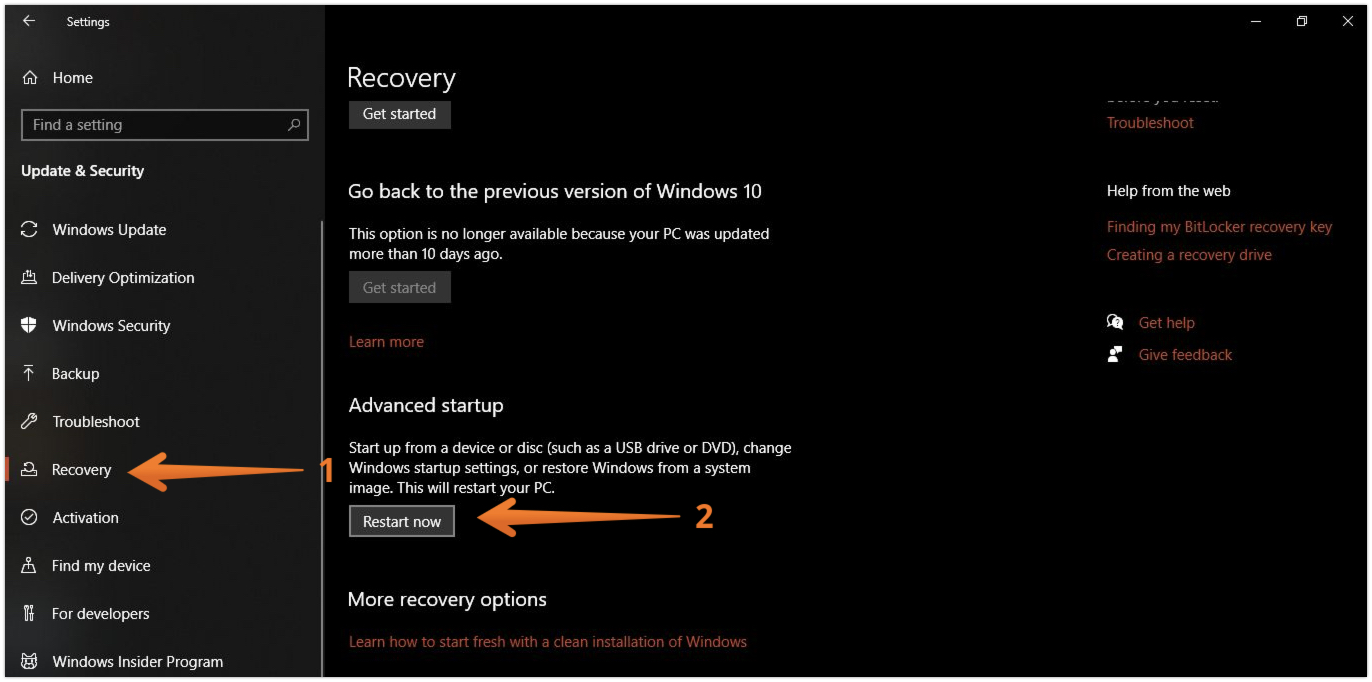Navigate back using the arrow icon
Screen dimensions: 1372x682
click(27, 21)
